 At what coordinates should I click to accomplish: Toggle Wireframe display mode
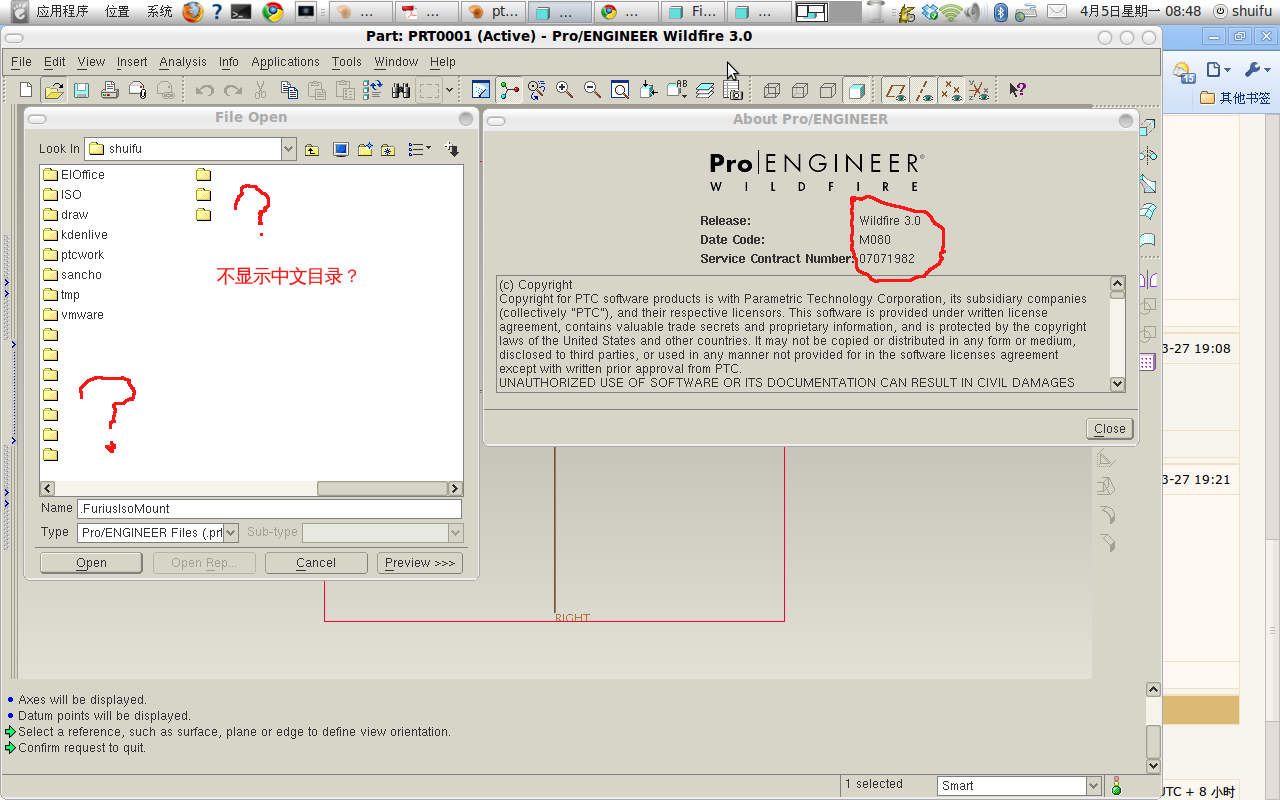click(772, 90)
